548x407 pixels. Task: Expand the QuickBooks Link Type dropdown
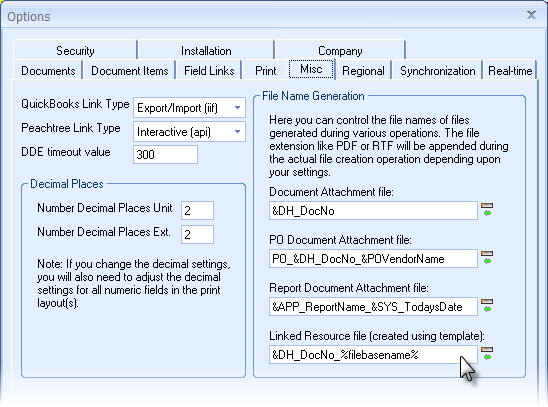[237, 108]
